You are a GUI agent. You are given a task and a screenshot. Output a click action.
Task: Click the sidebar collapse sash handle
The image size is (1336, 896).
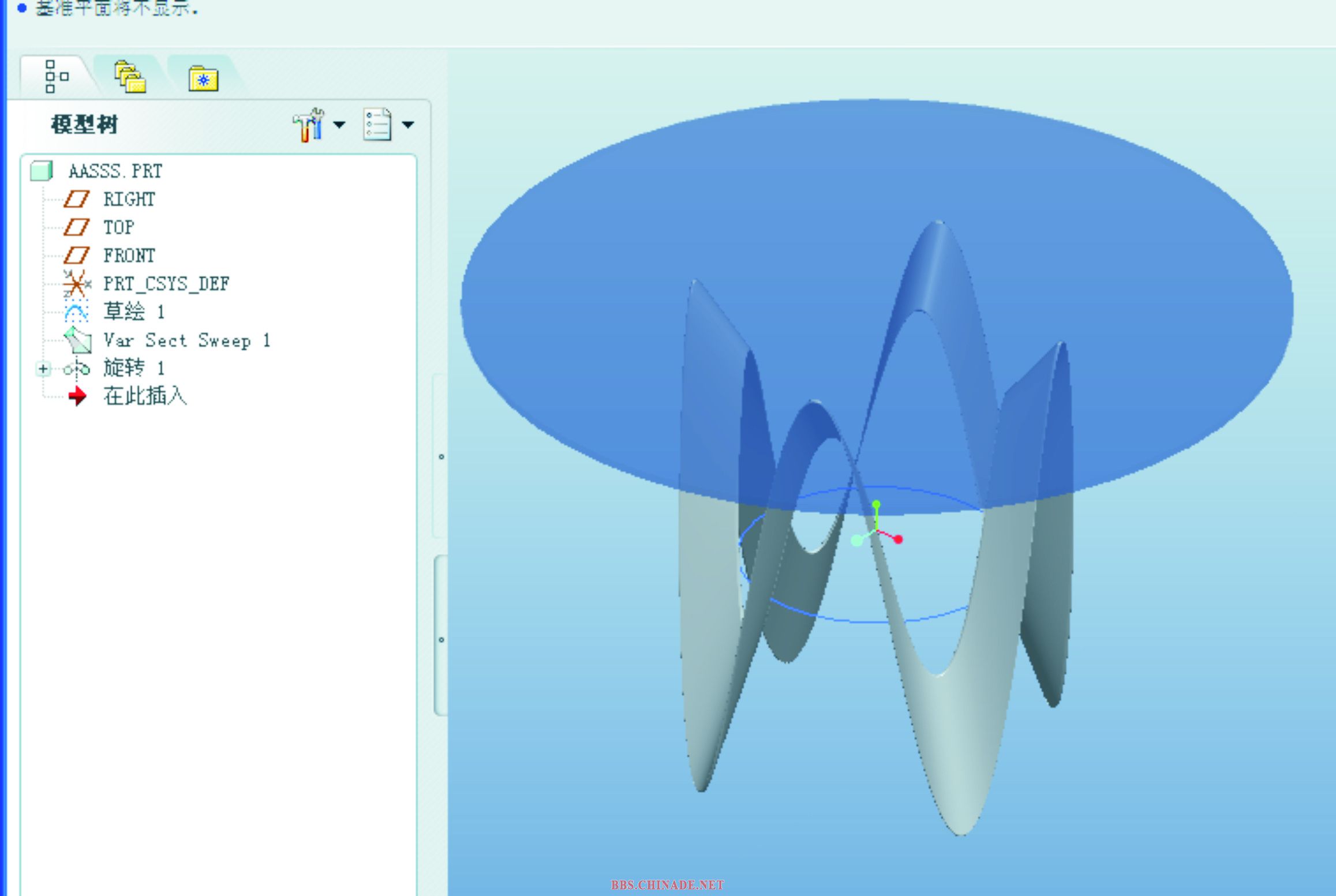[x=440, y=635]
